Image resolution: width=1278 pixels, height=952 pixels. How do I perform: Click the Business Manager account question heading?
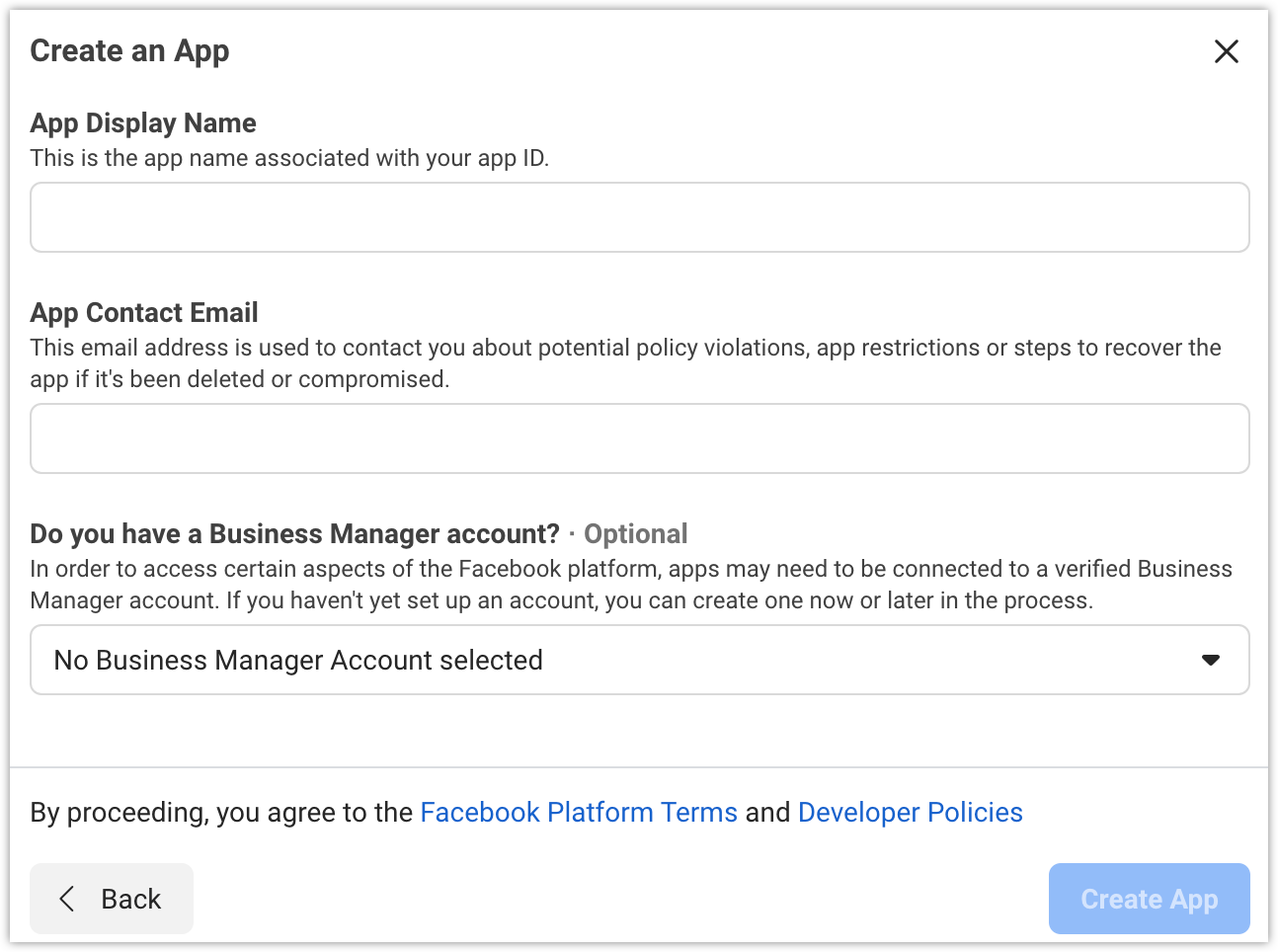[x=294, y=533]
